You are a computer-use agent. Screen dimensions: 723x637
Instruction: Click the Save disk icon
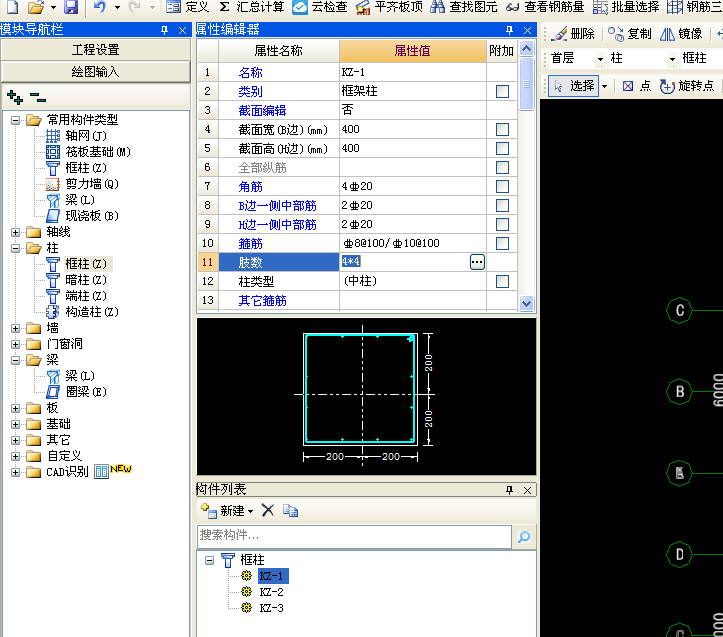coord(71,7)
